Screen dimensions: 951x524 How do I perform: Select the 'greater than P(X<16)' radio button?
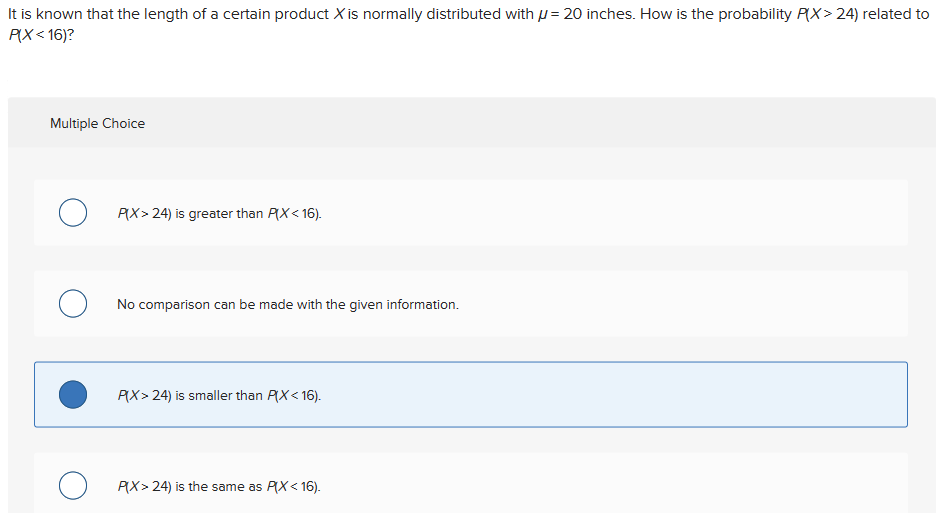(x=73, y=213)
